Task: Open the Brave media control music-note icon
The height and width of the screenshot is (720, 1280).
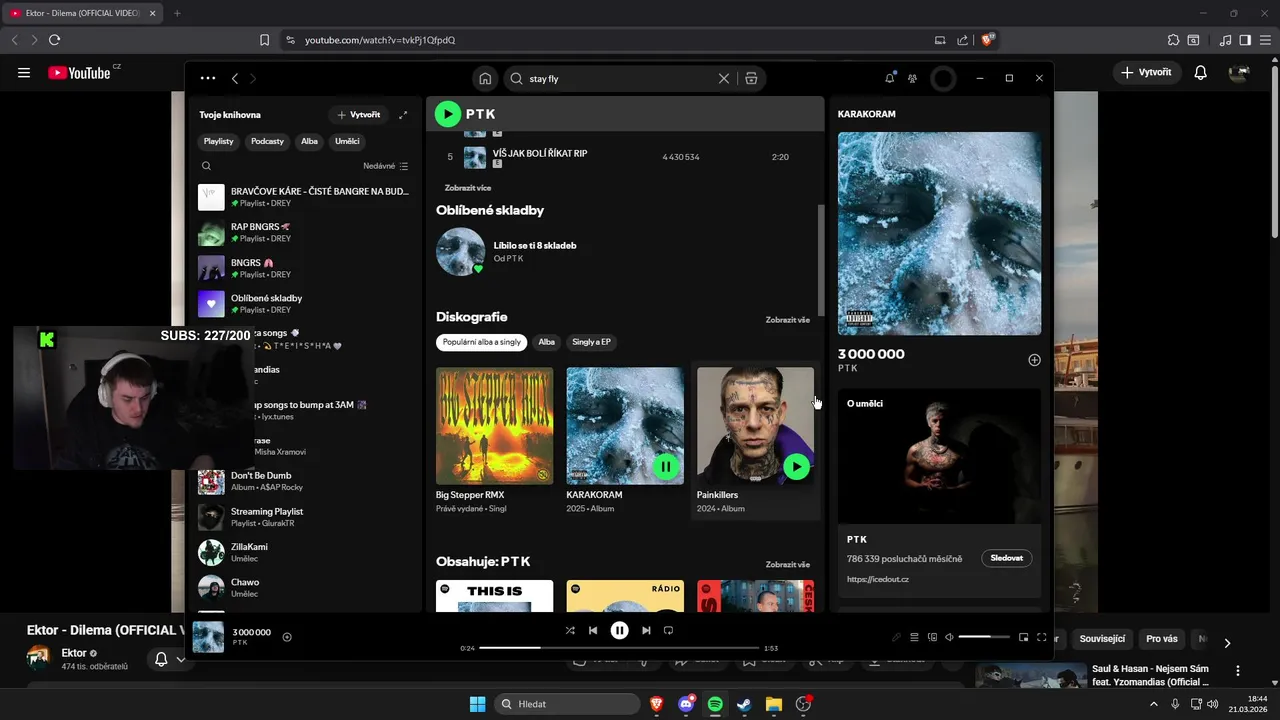Action: tap(1226, 40)
